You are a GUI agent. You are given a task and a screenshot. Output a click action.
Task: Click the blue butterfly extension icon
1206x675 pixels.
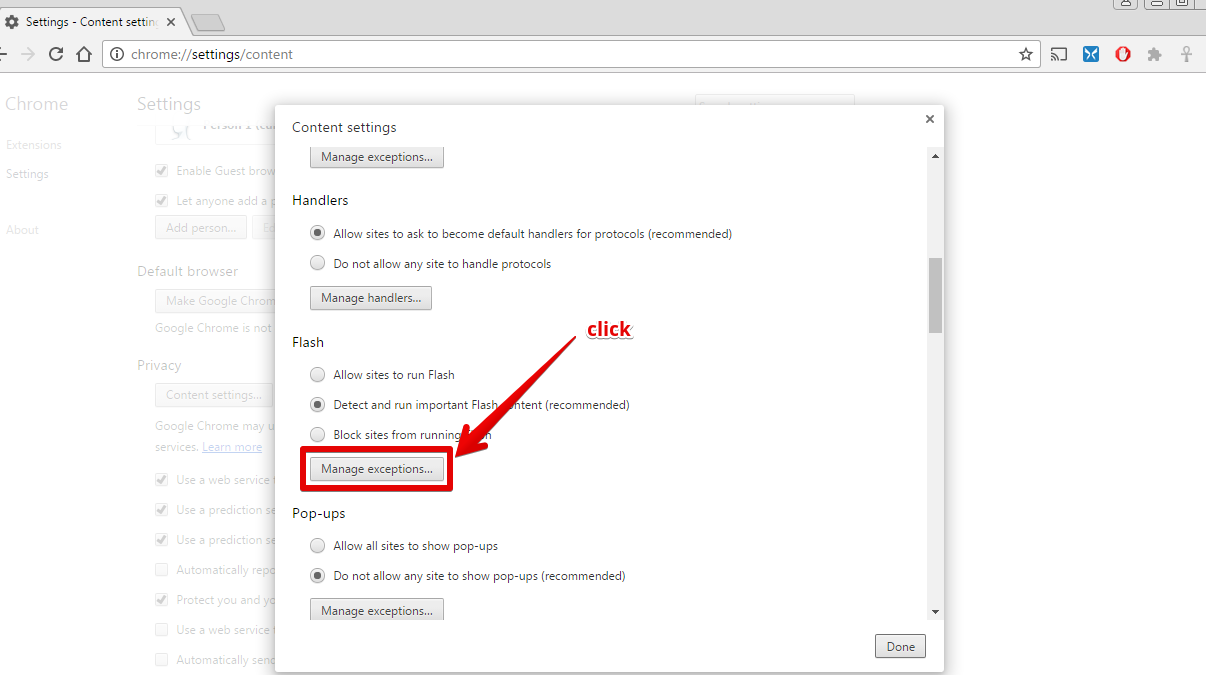[1091, 54]
